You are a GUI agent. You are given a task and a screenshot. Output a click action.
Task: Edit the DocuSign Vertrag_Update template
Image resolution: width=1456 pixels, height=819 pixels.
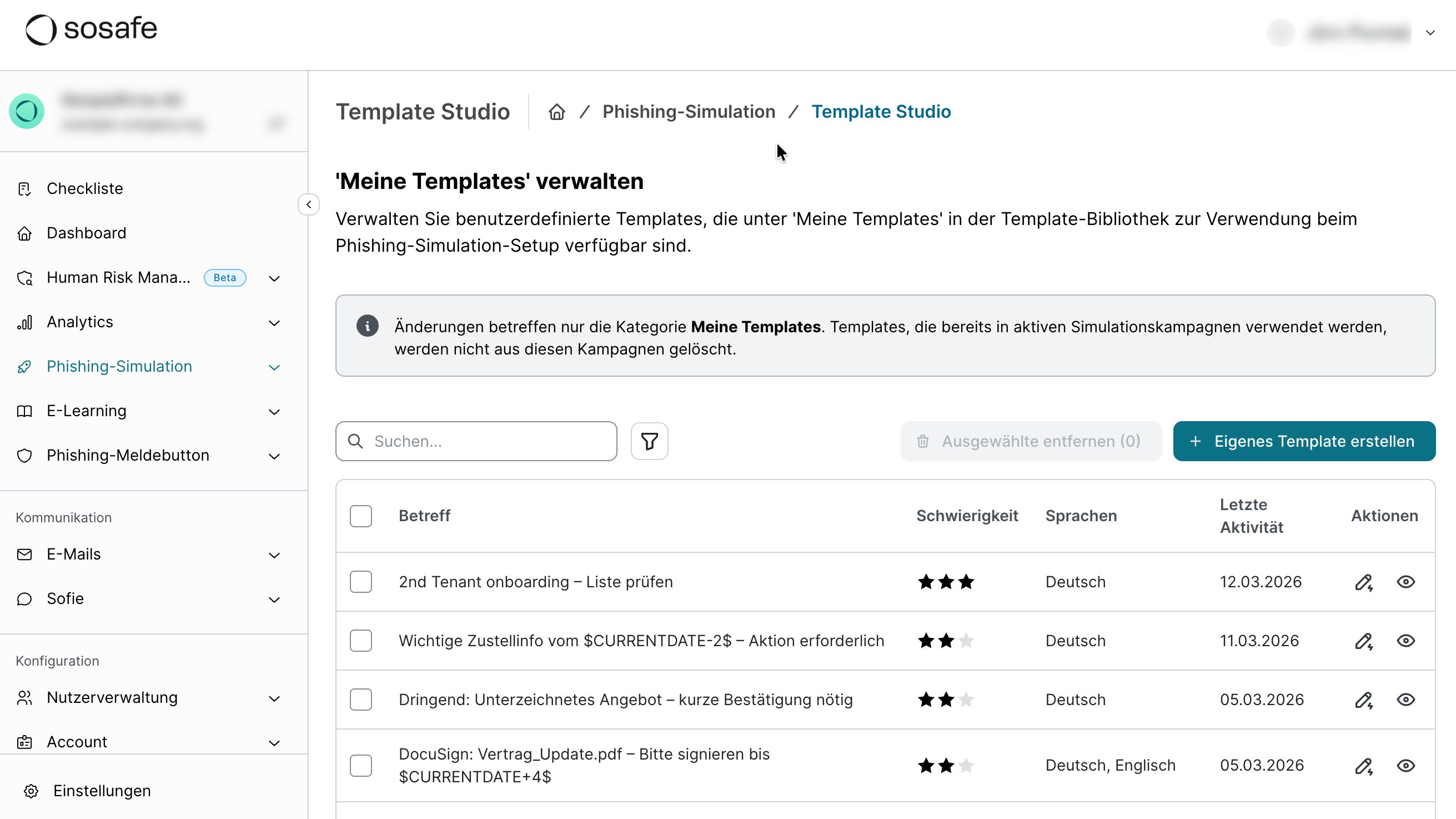(x=1363, y=766)
